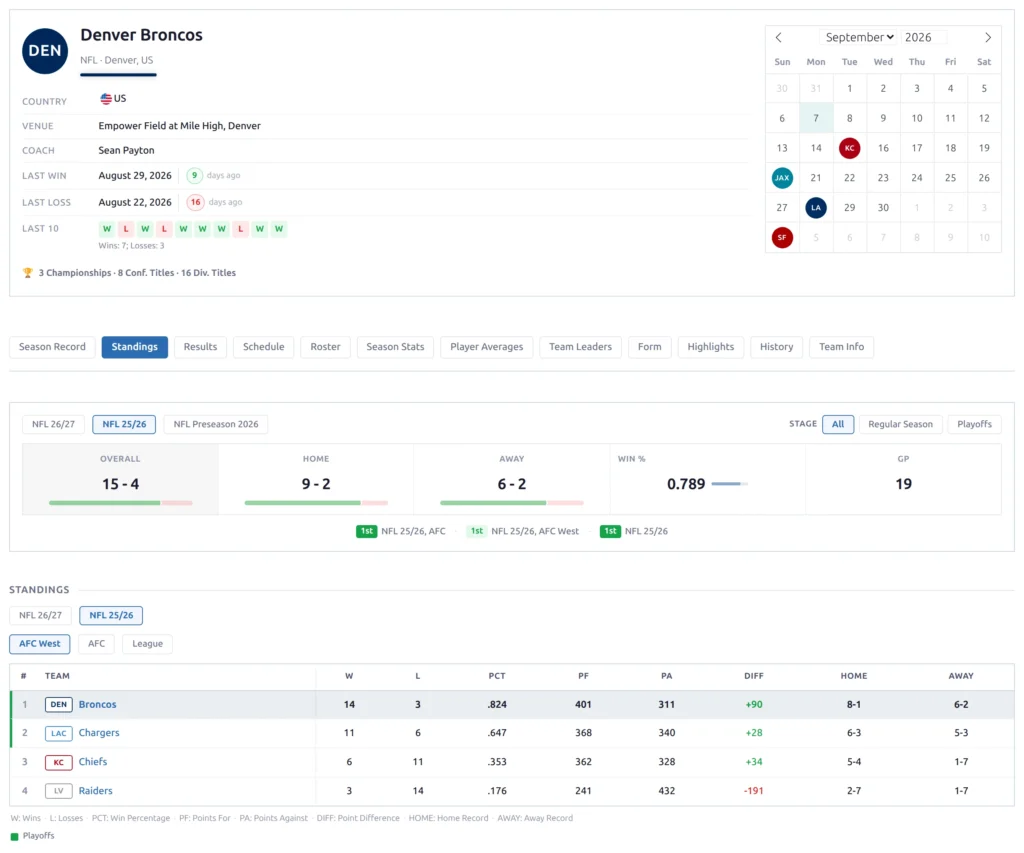The width and height of the screenshot is (1024, 853).
Task: Click 1st badge for NFL 25/26, AFC
Action: pos(366,532)
